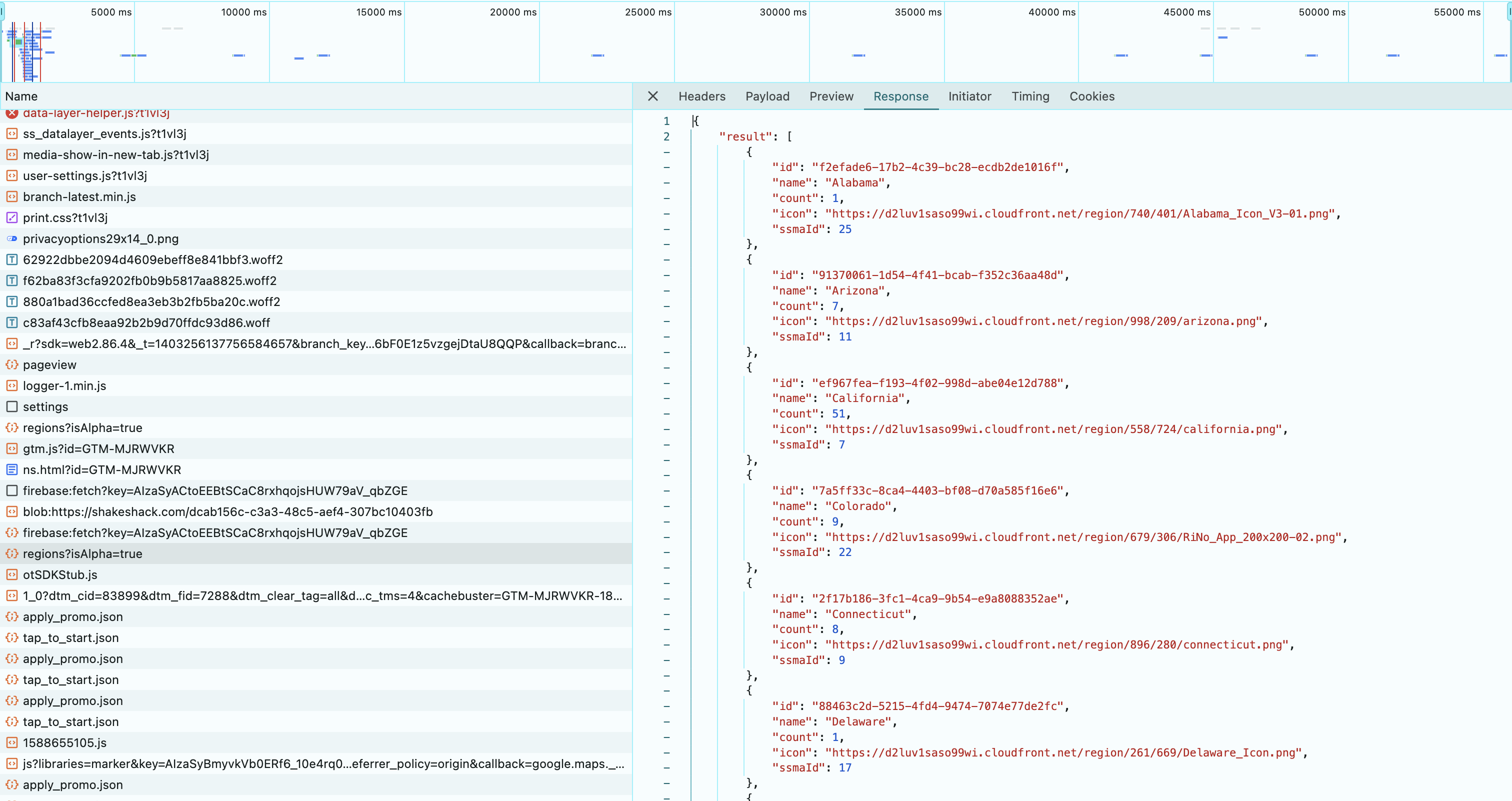Open the Initiator tab
The image size is (1512, 801).
[969, 96]
